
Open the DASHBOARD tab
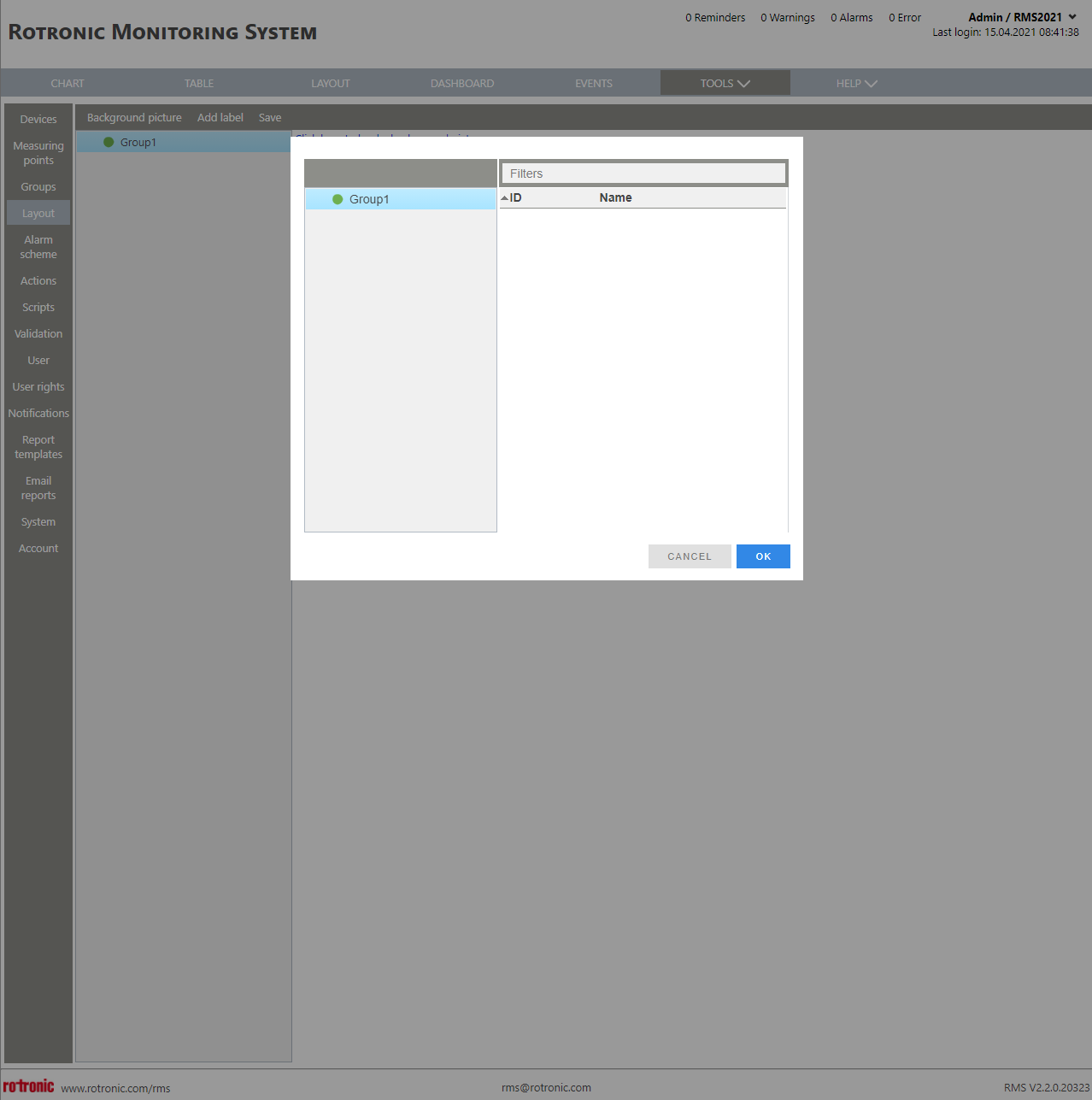462,83
